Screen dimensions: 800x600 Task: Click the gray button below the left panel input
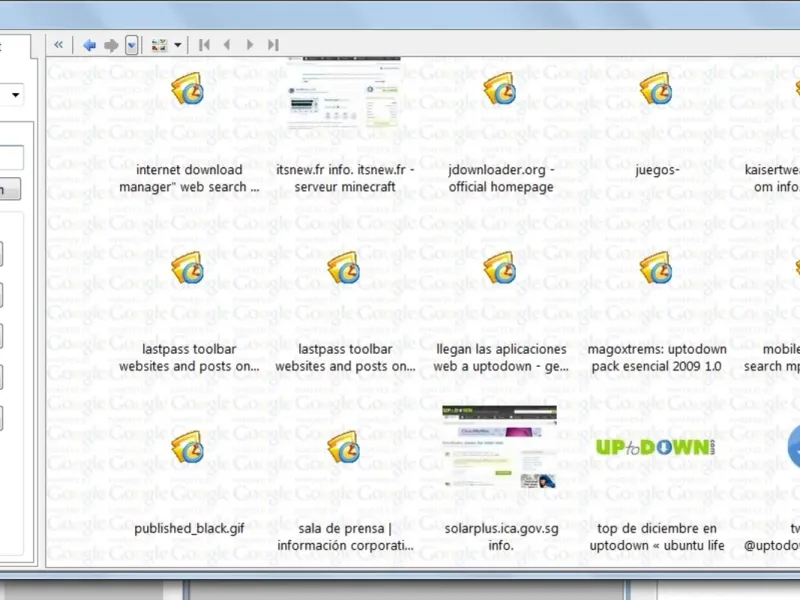tap(10, 189)
